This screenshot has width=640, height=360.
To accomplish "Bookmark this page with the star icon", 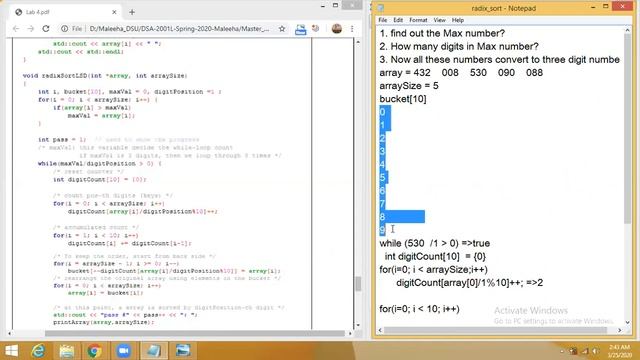I will 282,29.
